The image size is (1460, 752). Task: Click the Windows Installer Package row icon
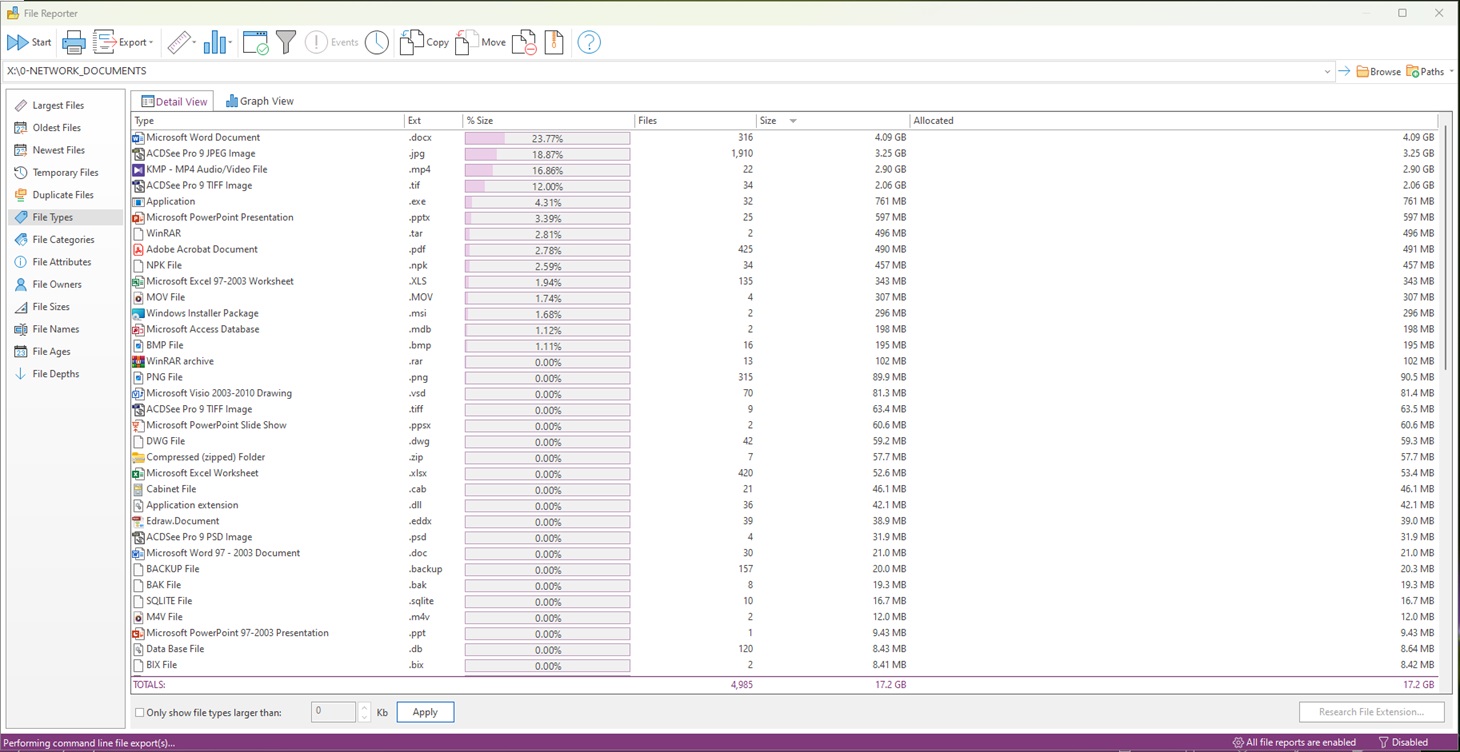tap(138, 313)
